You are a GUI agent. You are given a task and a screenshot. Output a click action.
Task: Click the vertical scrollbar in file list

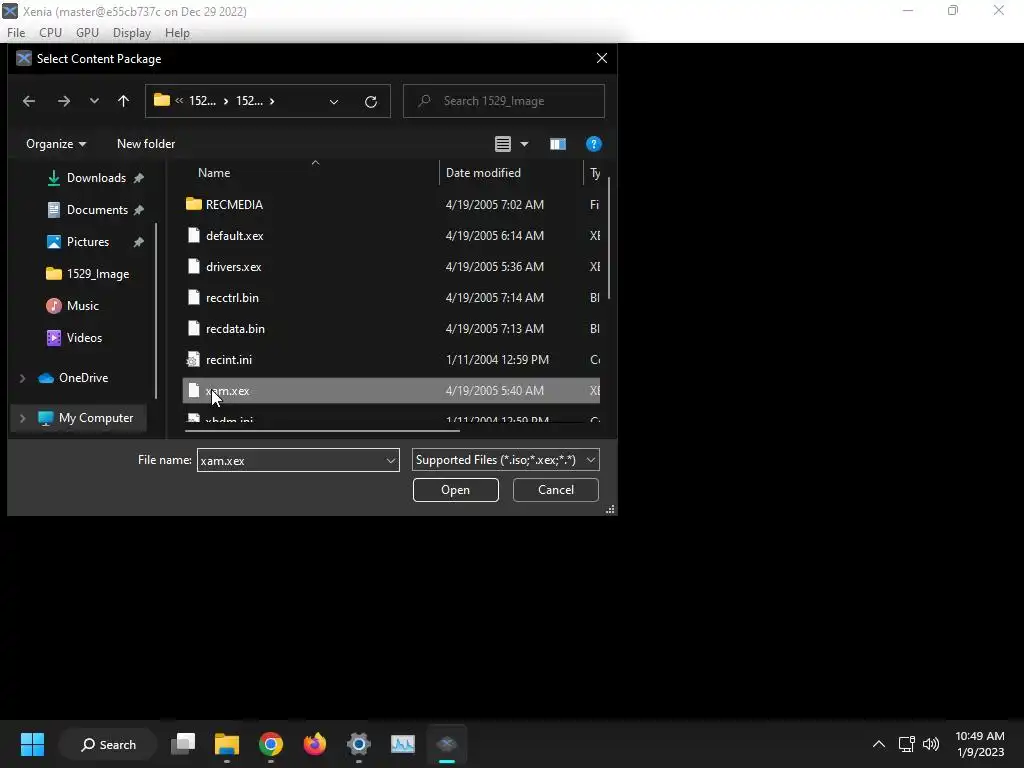point(609,238)
